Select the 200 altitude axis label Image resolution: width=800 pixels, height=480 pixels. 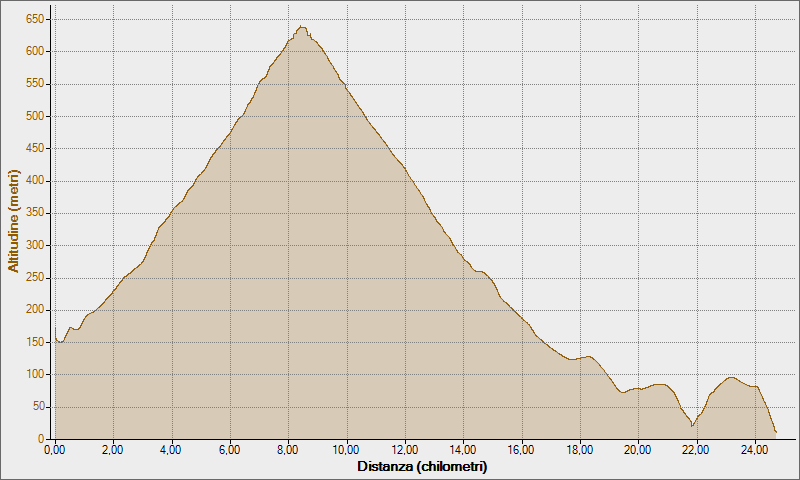tap(35, 310)
